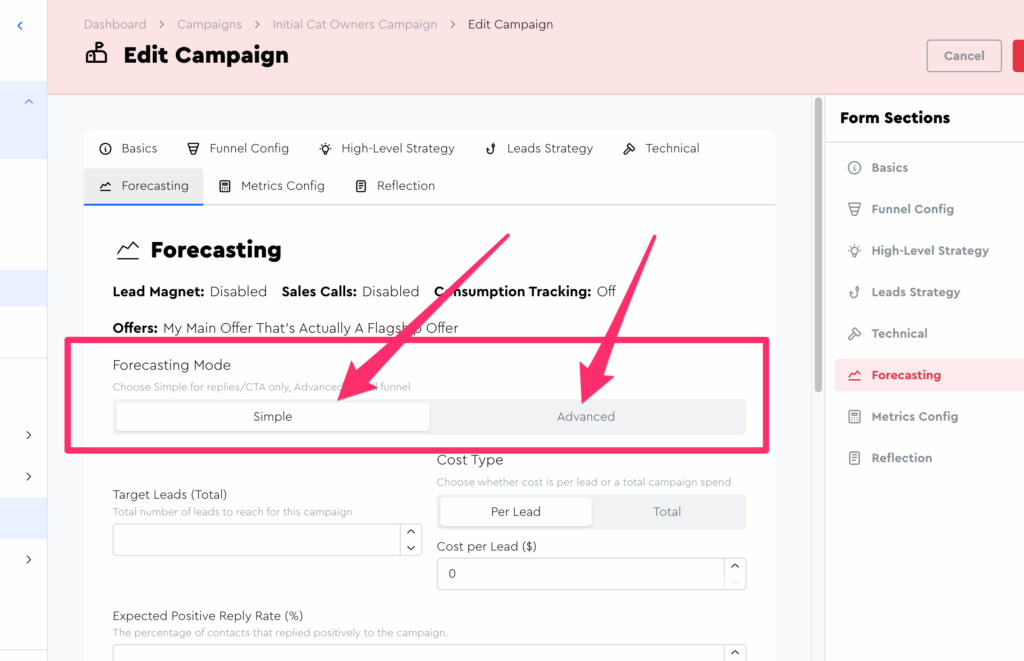The height and width of the screenshot is (661, 1024).
Task: Switch Forecasting Mode to Advanced
Action: point(586,416)
